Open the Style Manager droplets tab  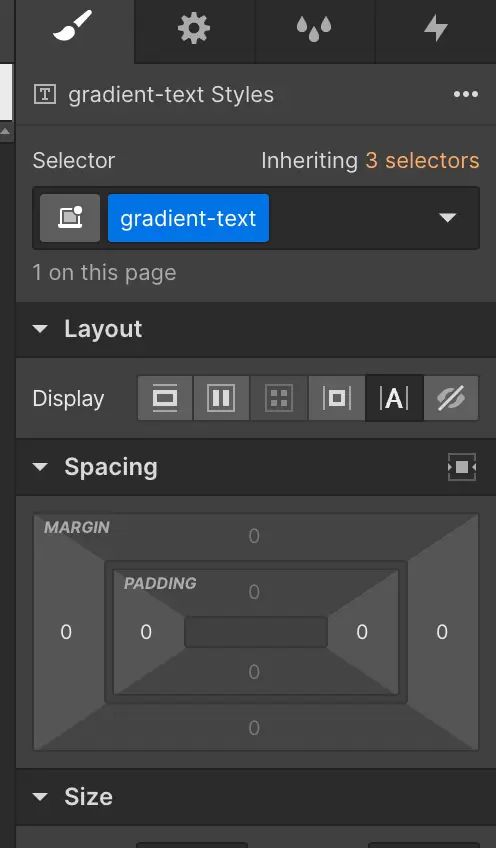(x=314, y=29)
